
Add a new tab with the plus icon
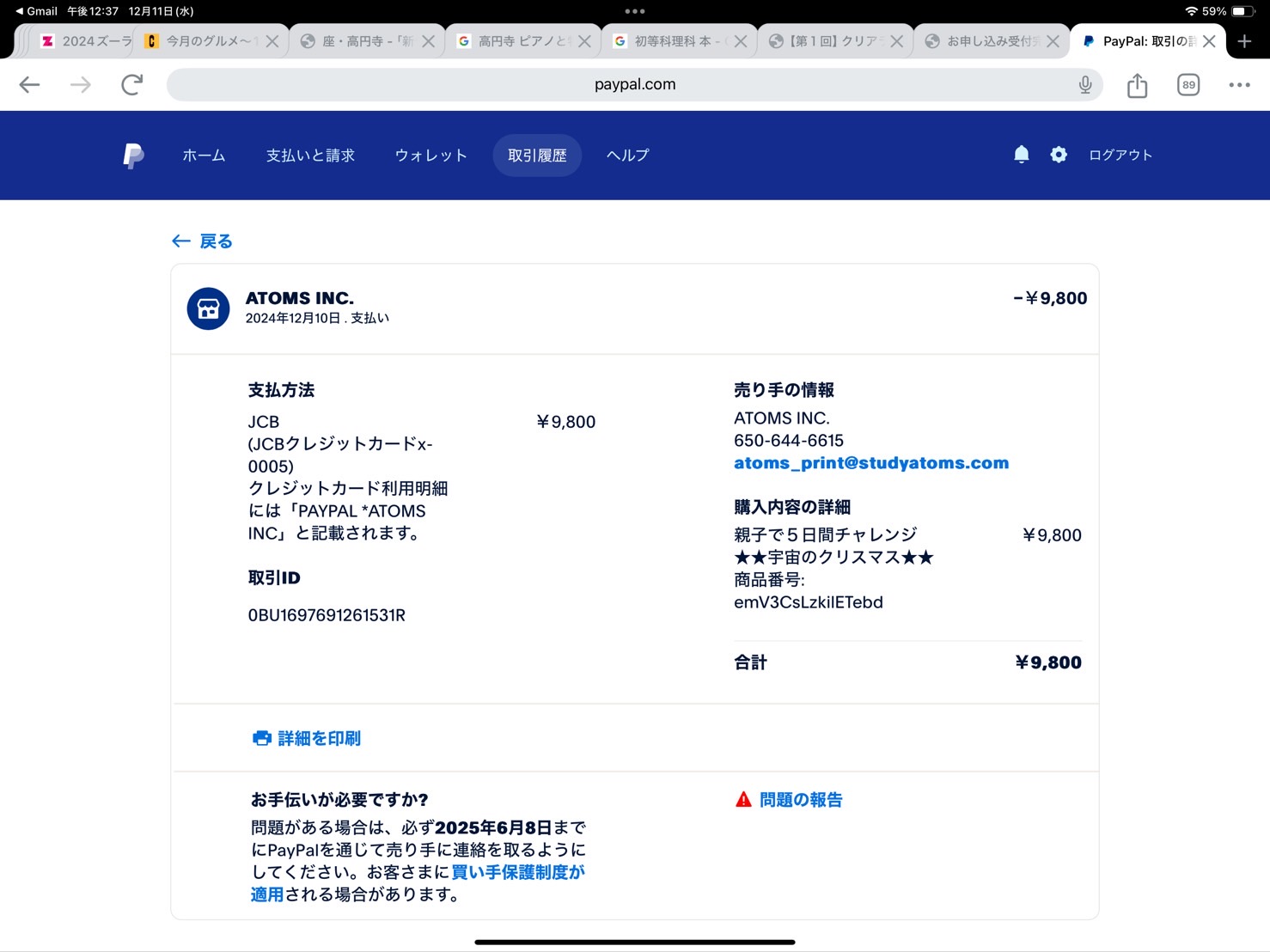1244,41
